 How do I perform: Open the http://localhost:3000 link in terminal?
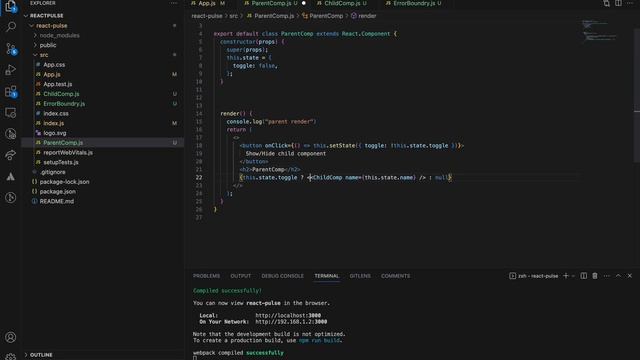[x=288, y=316]
